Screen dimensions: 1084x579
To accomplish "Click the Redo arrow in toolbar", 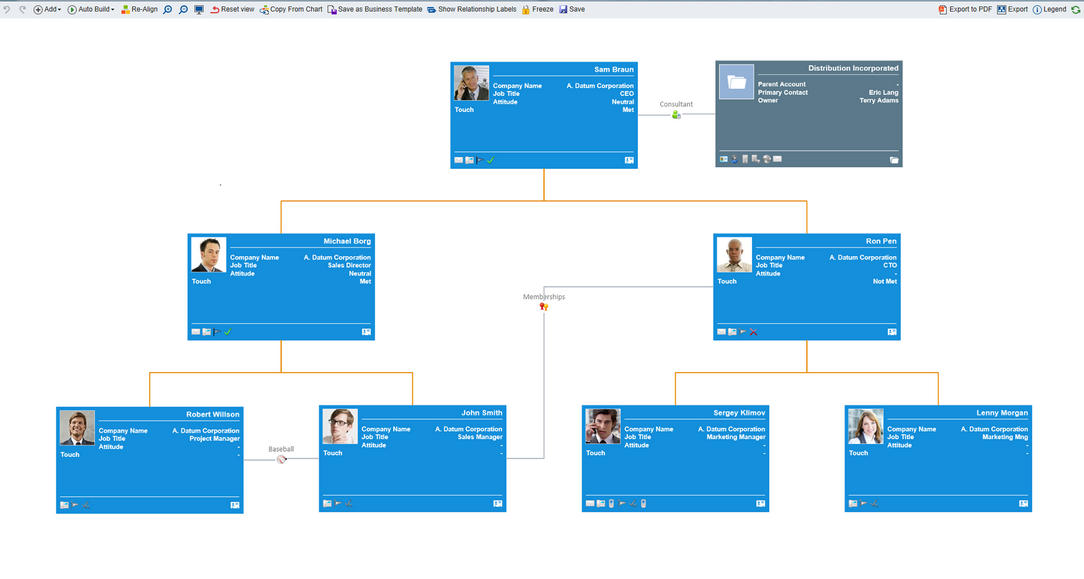I will click(22, 9).
